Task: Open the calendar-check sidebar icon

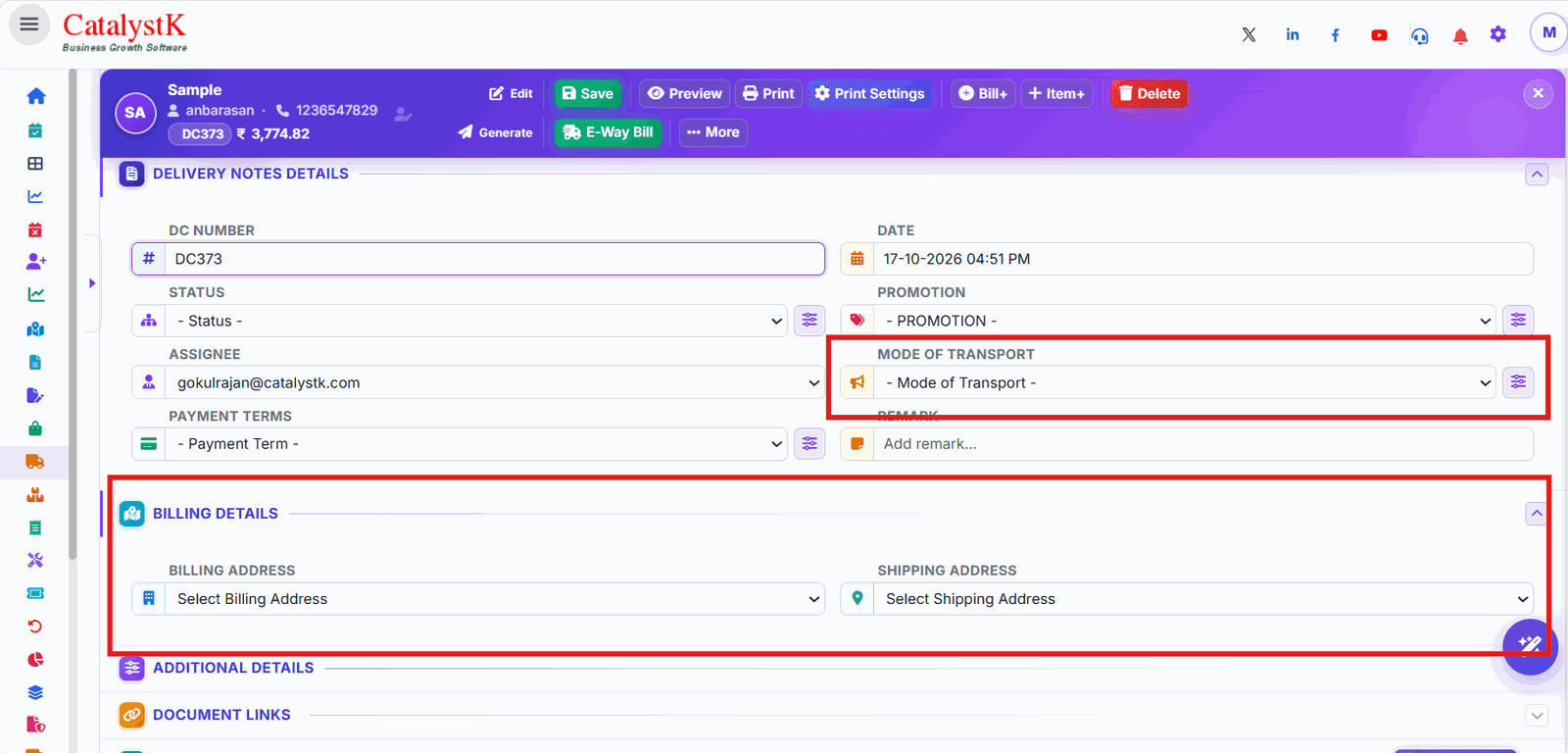Action: tap(35, 130)
